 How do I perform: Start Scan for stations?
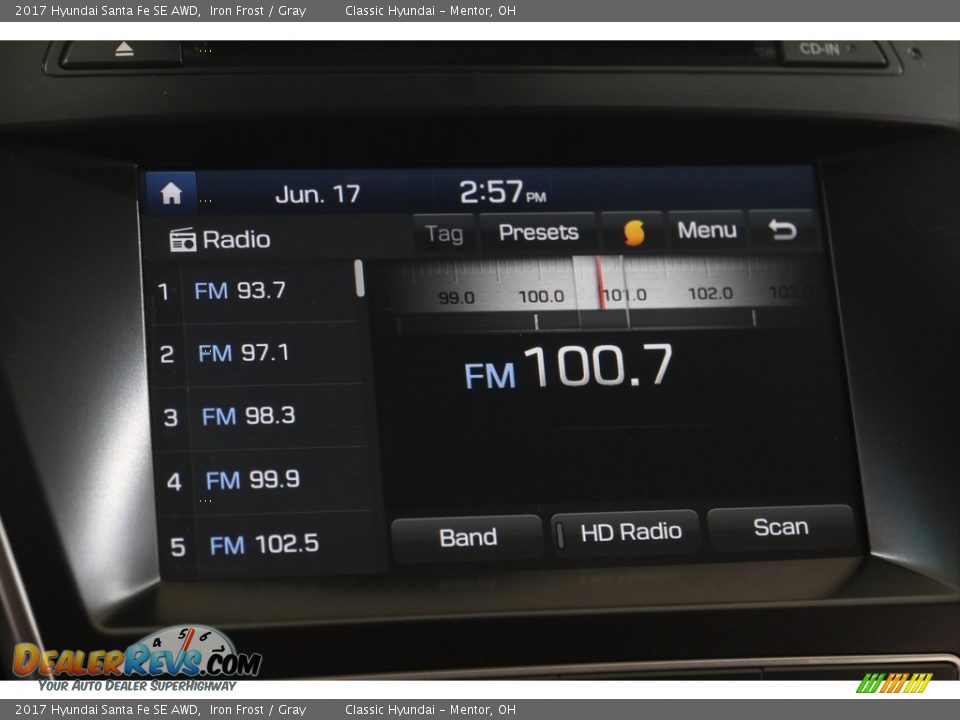[780, 528]
